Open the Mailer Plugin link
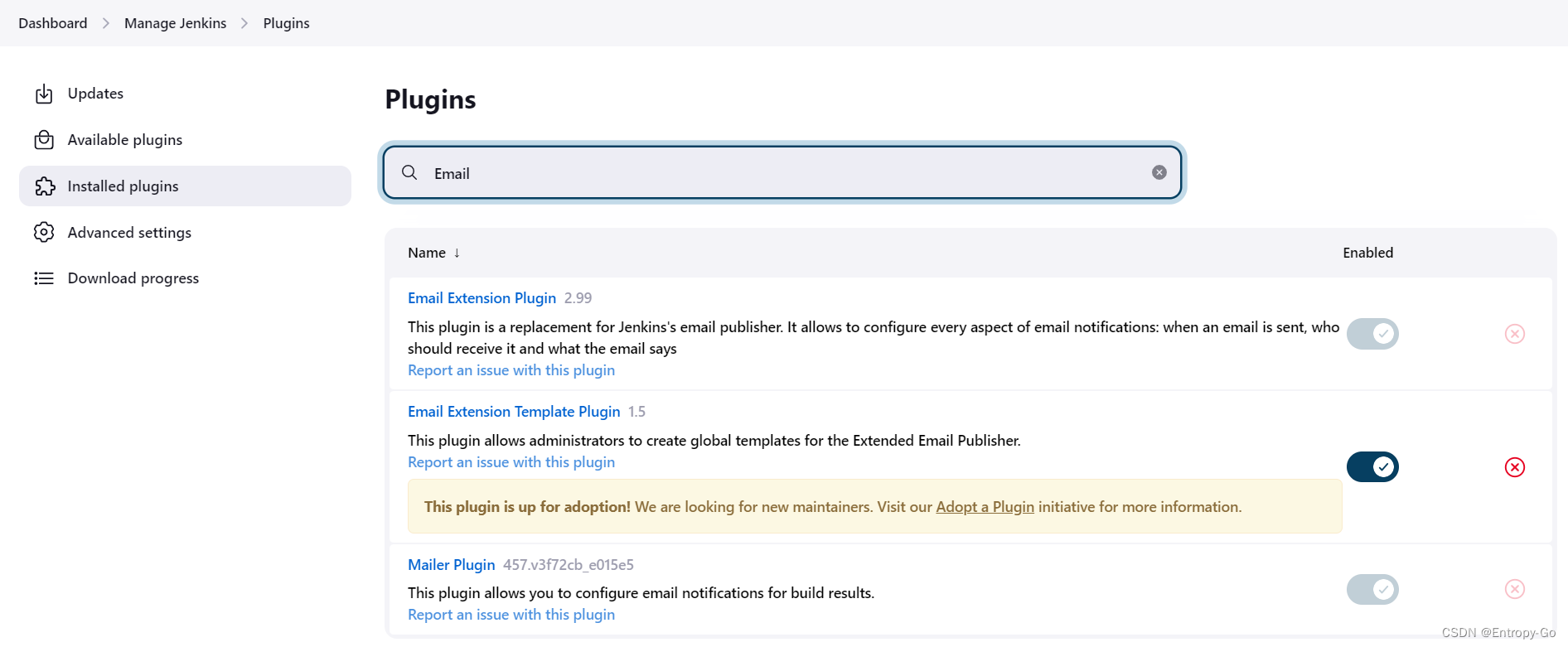The image size is (1568, 647). 451,565
